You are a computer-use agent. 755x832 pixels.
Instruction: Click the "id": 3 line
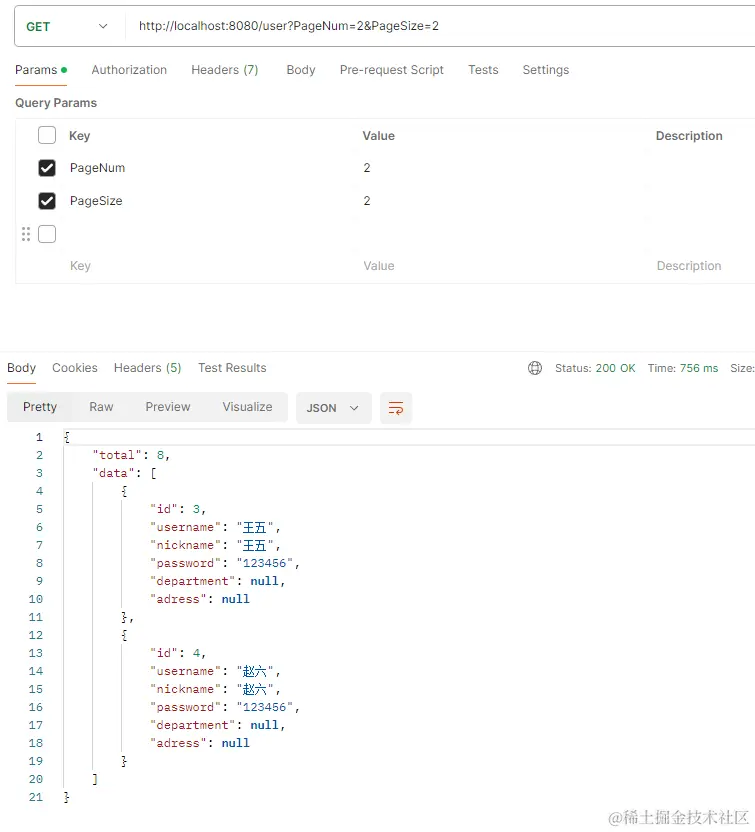click(x=178, y=509)
